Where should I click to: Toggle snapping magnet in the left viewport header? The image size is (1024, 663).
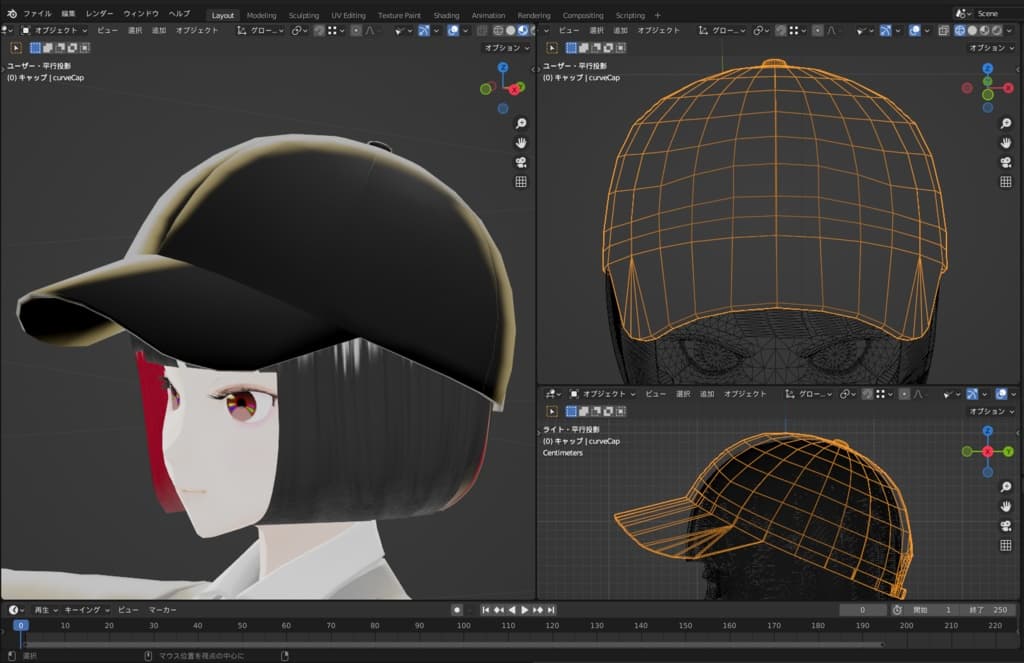coord(321,31)
